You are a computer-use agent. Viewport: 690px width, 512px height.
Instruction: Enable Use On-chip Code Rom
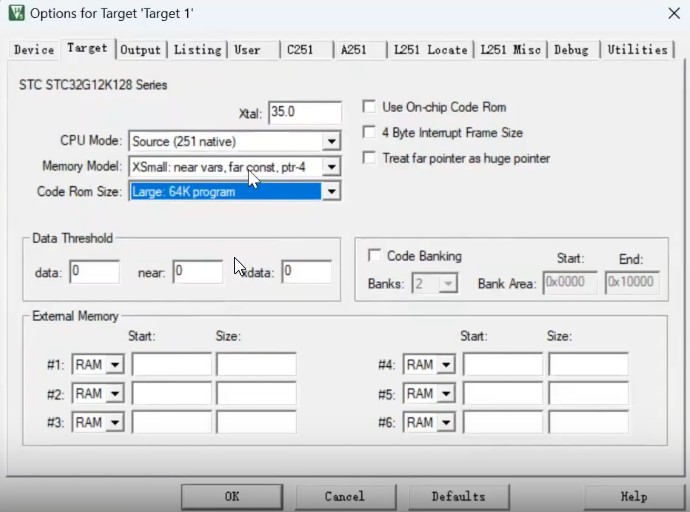[370, 107]
